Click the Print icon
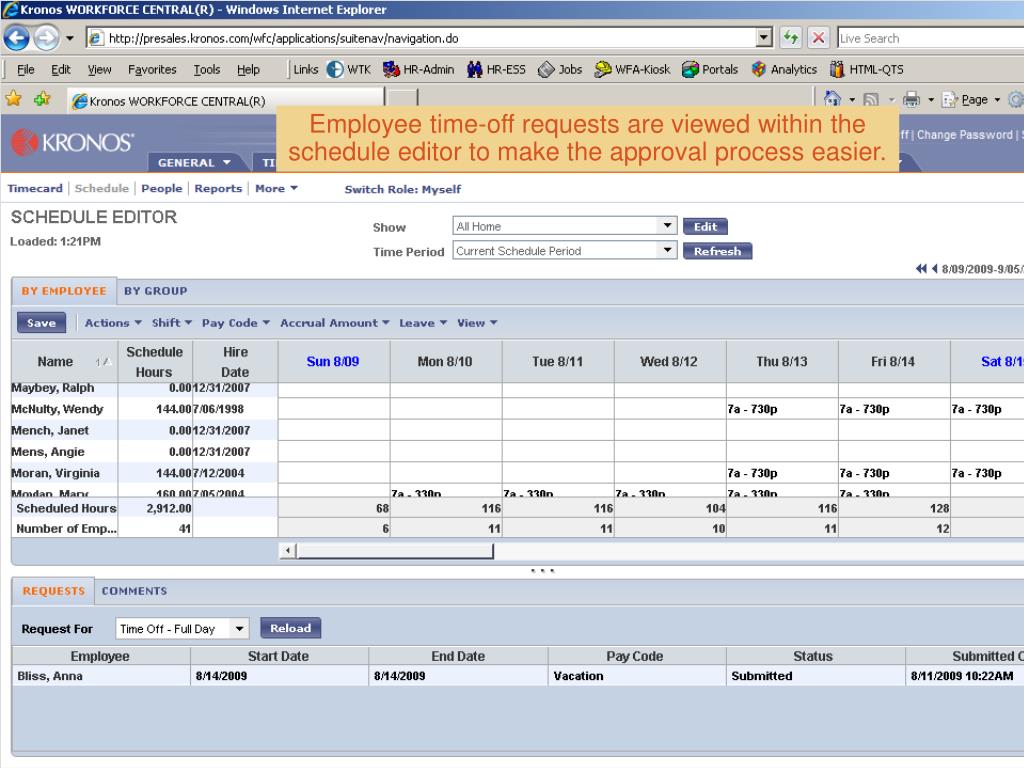1024x768 pixels. (911, 99)
